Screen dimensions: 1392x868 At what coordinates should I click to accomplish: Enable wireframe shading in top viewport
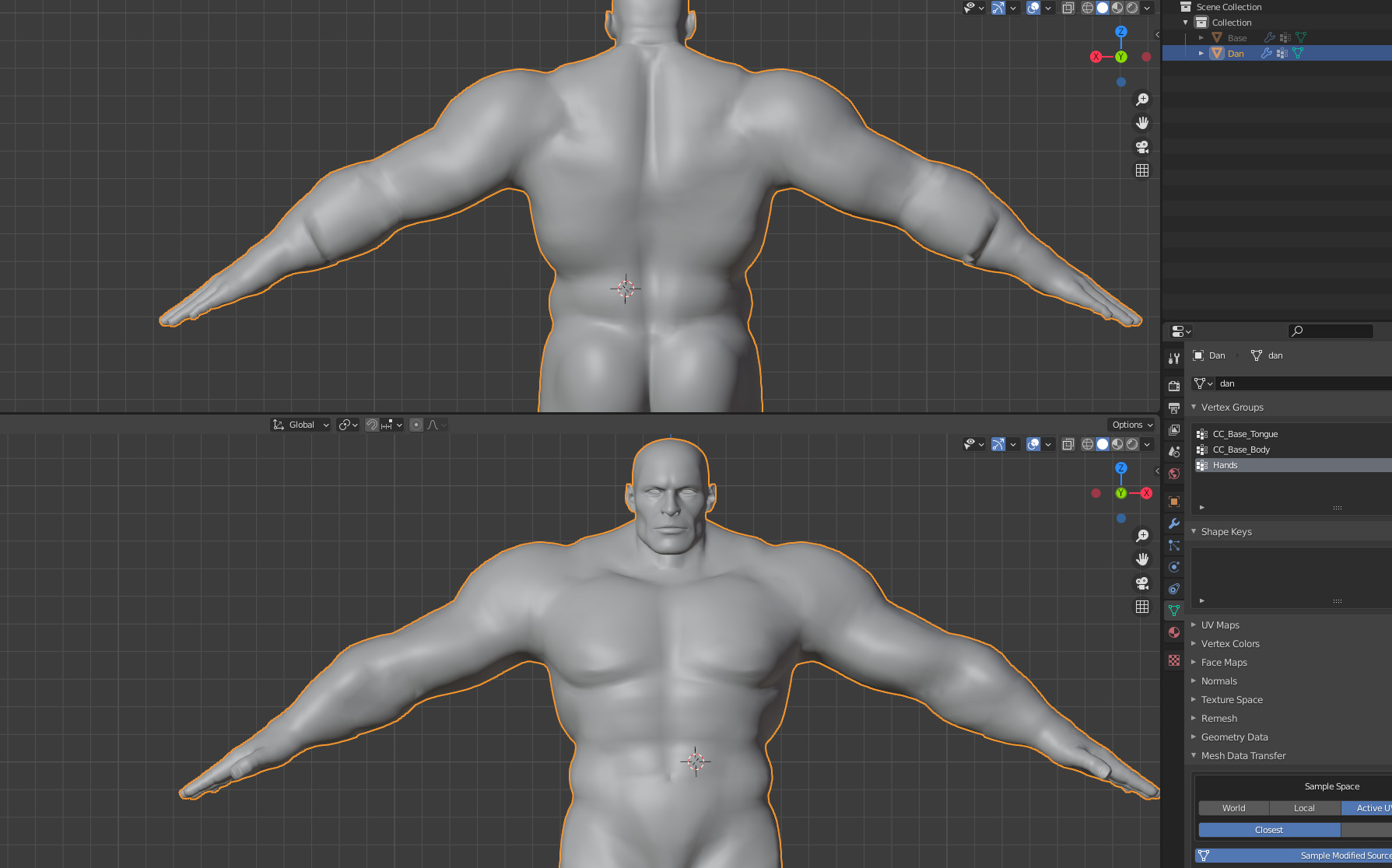click(1088, 8)
